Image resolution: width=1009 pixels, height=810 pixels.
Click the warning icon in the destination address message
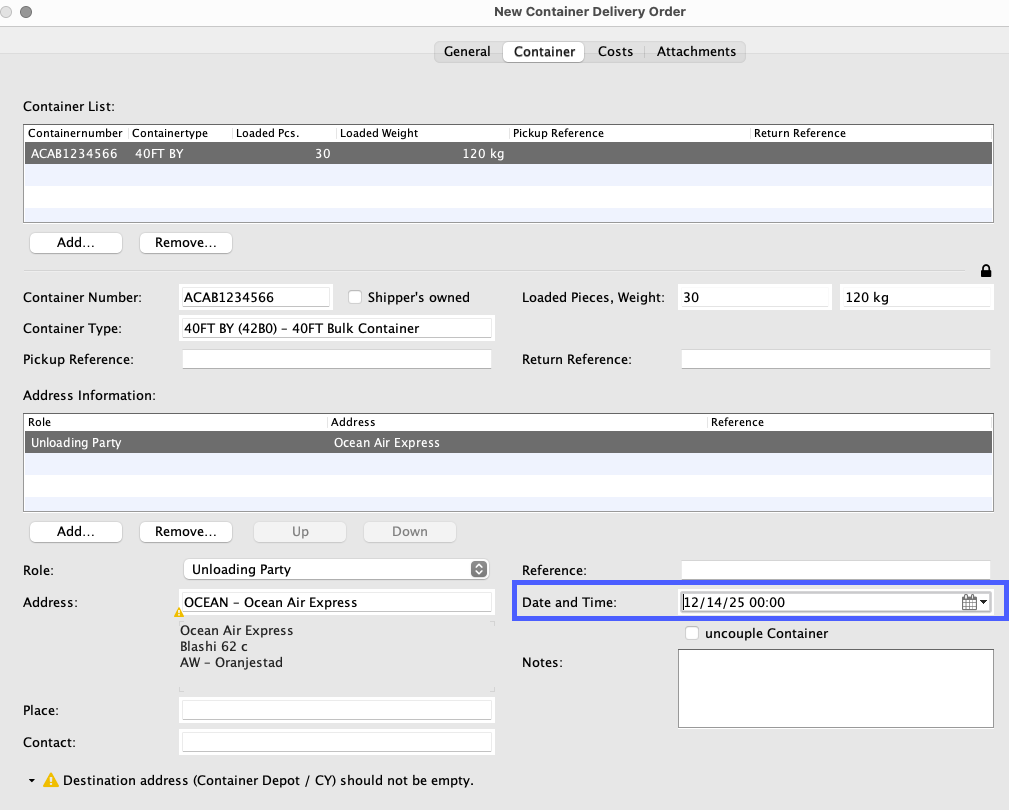point(50,780)
